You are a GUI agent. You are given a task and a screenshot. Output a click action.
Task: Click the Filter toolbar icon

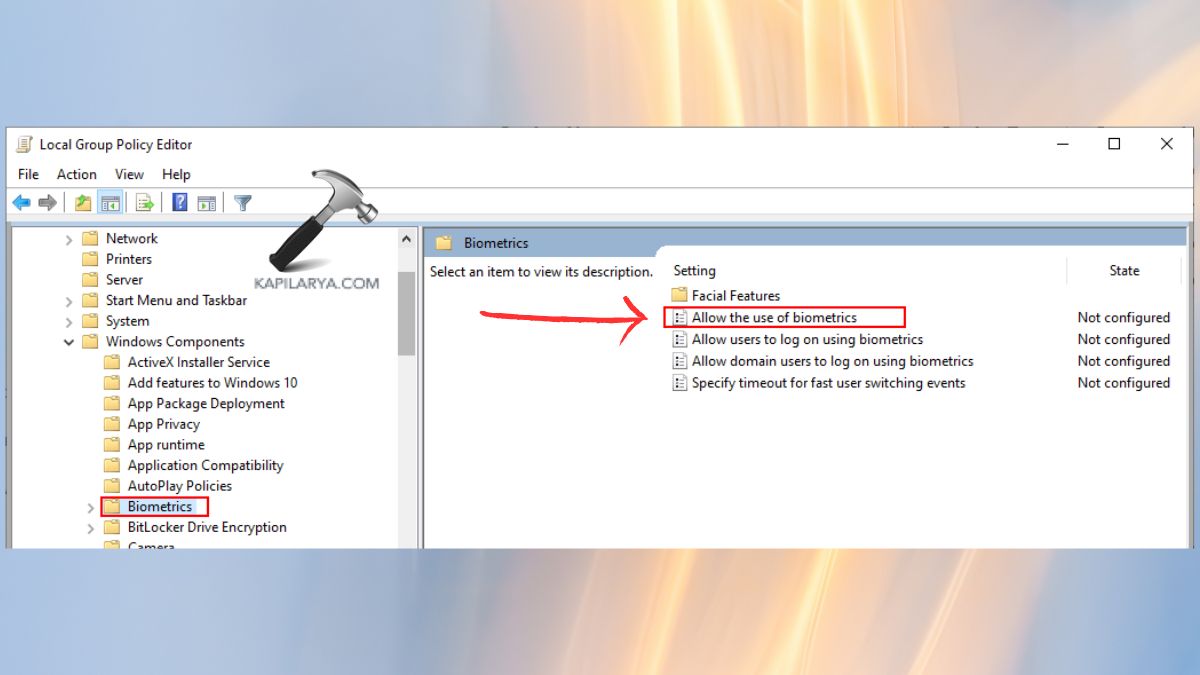click(x=241, y=202)
